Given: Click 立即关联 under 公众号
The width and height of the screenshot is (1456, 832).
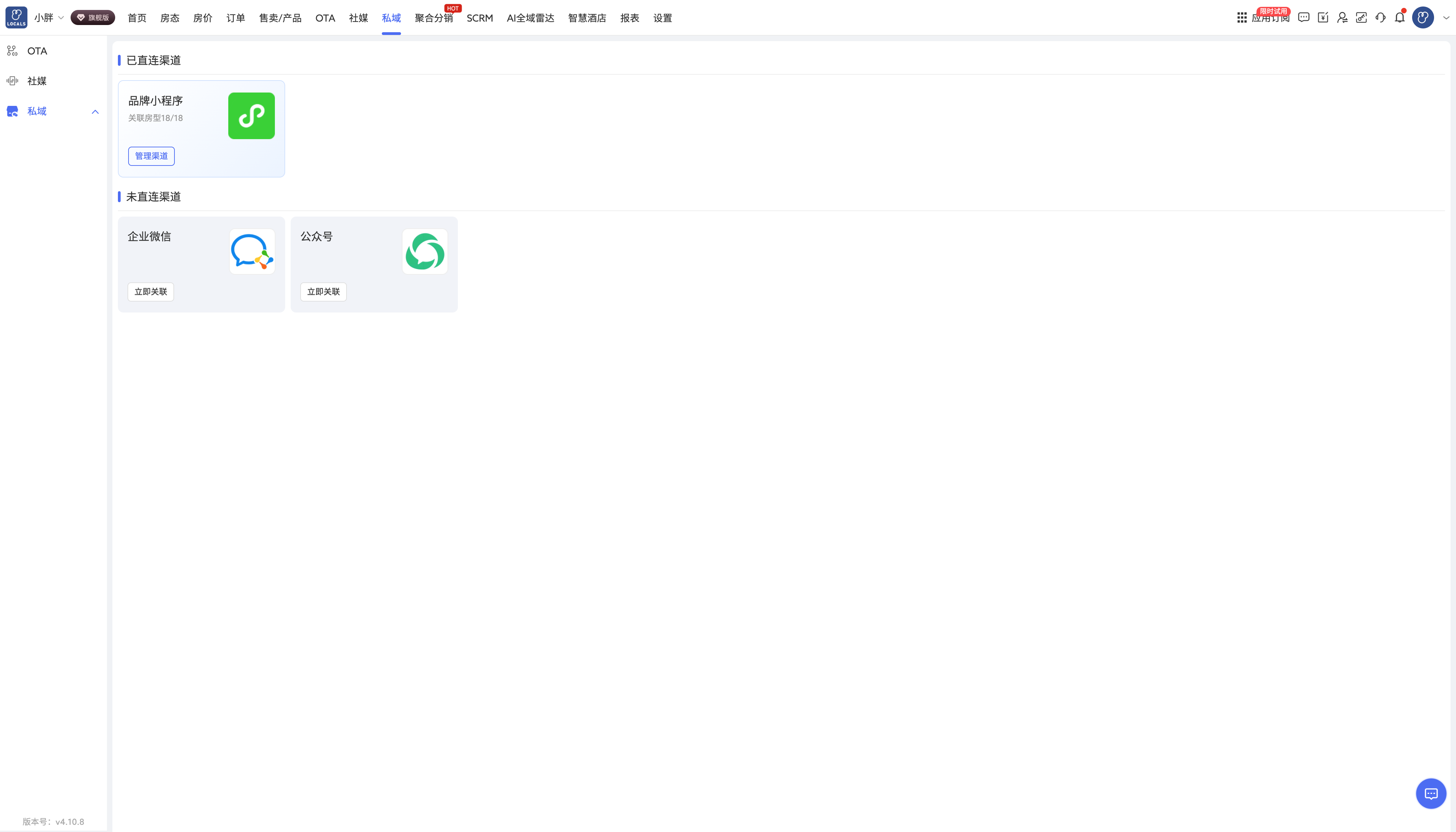Looking at the screenshot, I should tap(324, 291).
